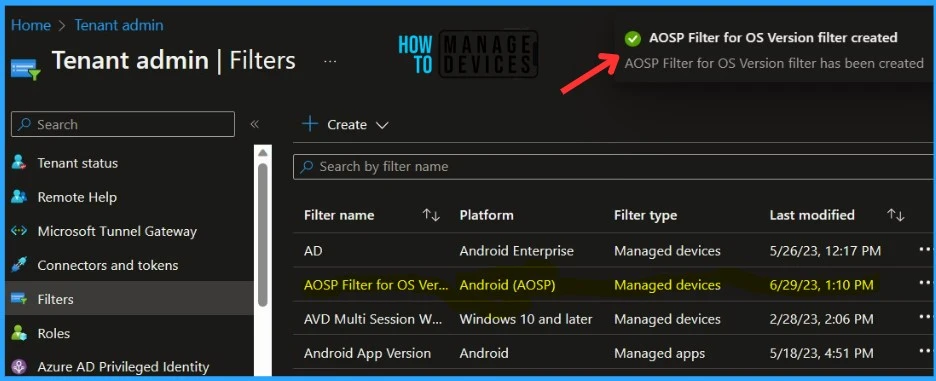The image size is (936, 381).
Task: Open Roles in sidebar
Action: coord(54,333)
